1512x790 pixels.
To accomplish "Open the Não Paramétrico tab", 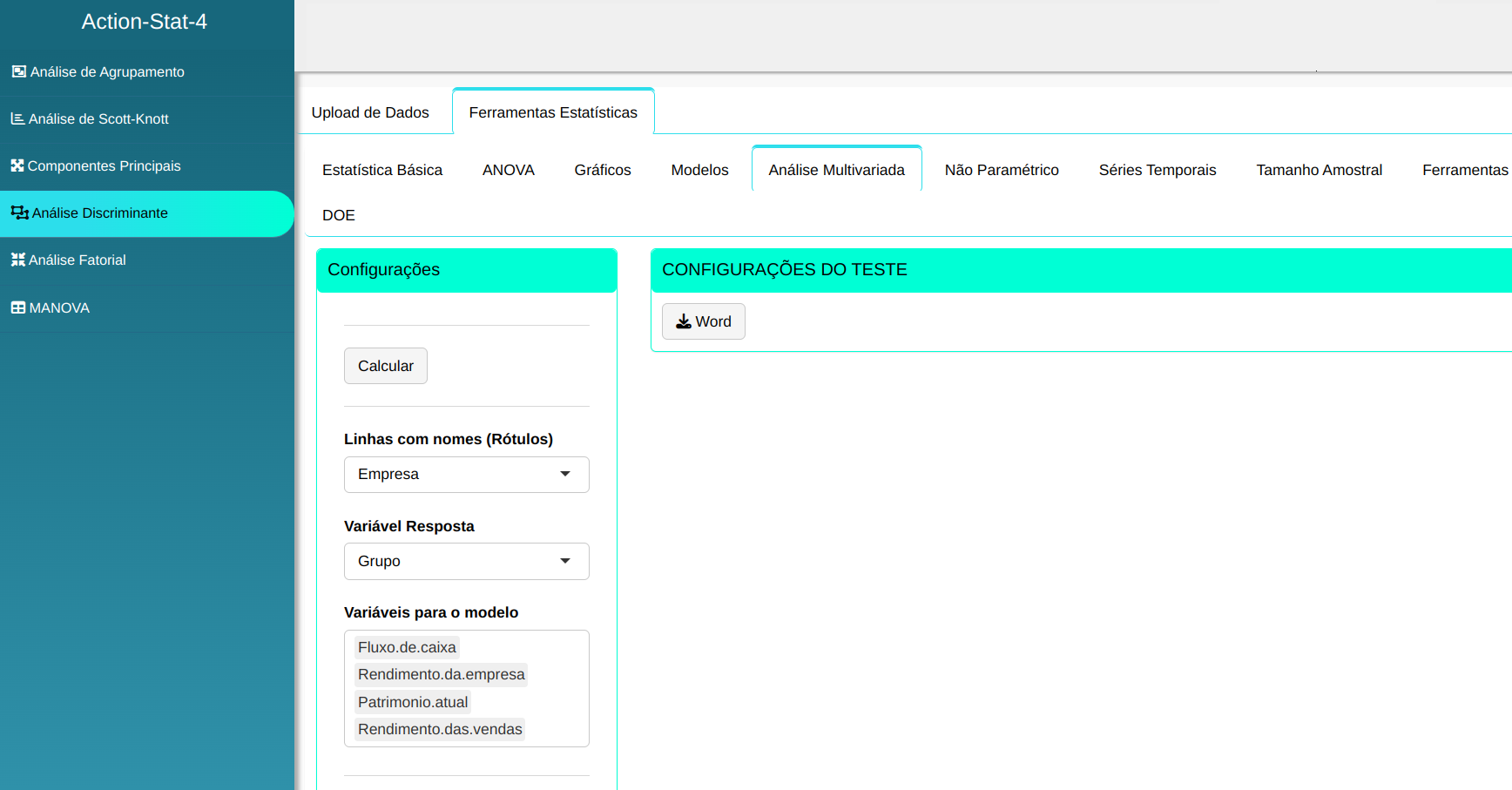I will pos(1002,170).
